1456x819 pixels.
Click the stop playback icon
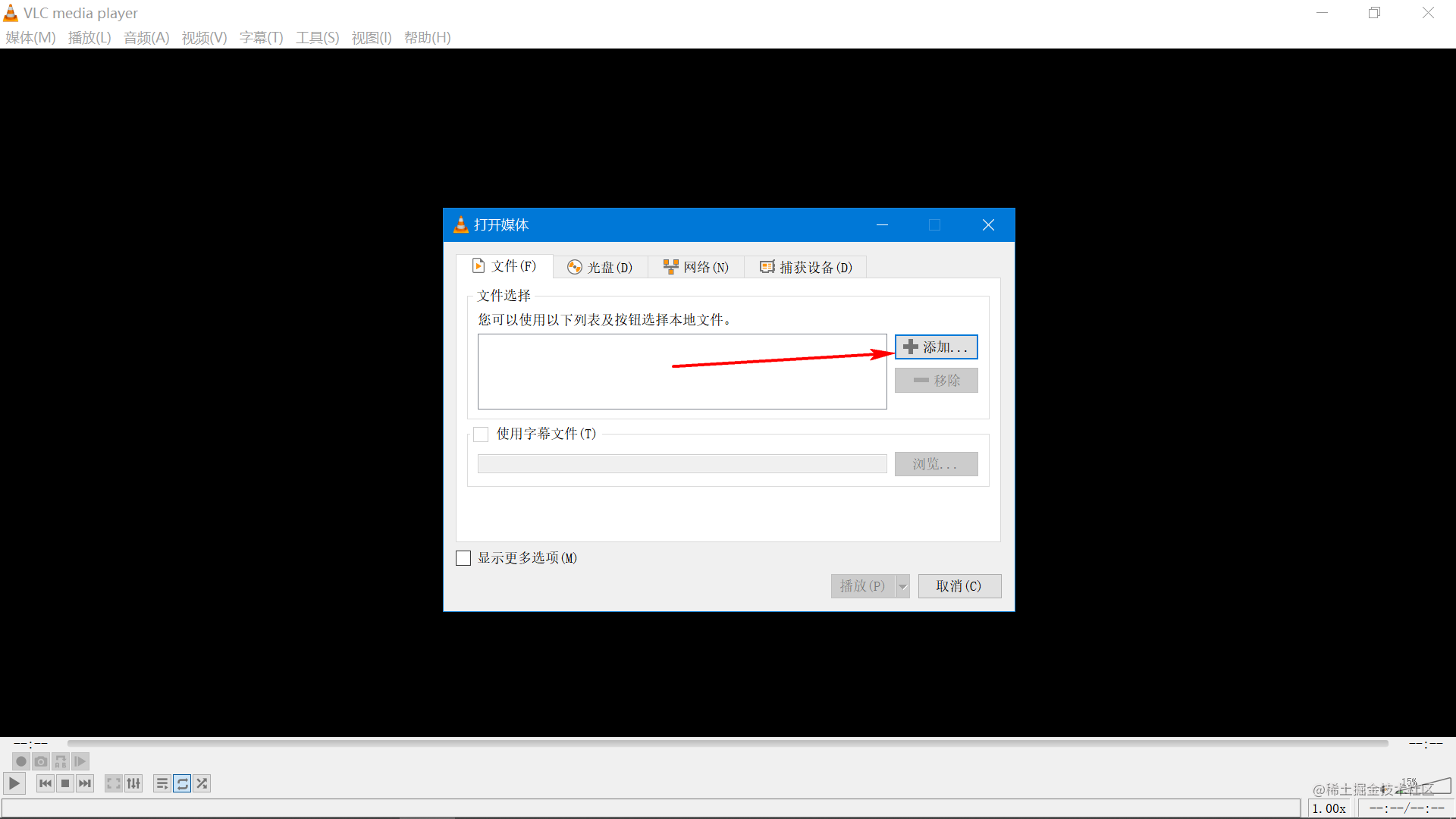65,783
